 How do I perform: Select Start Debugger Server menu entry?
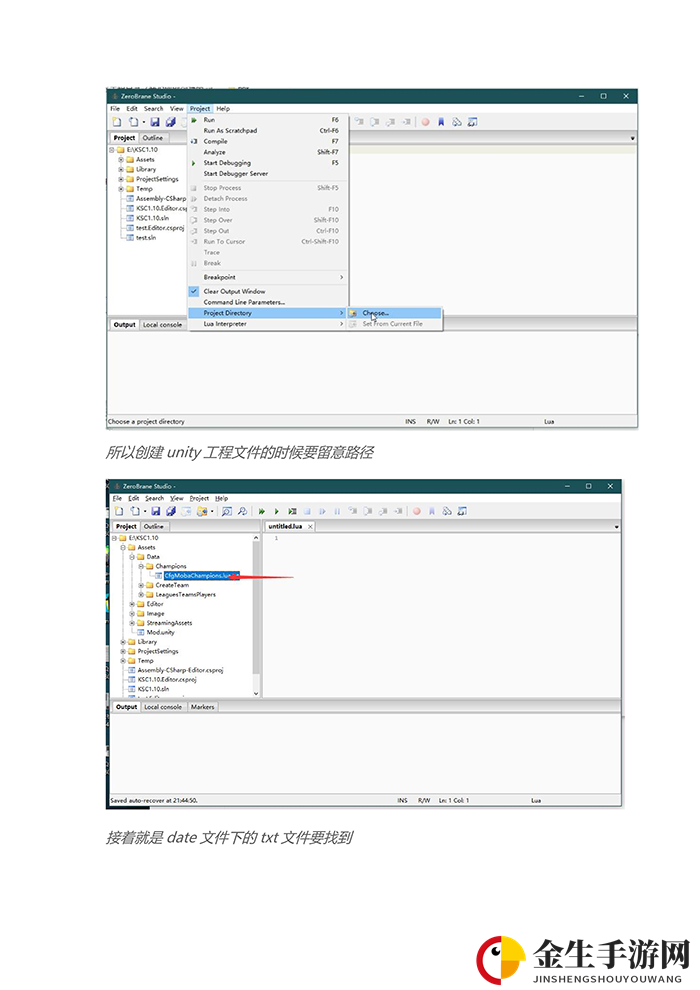click(268, 174)
